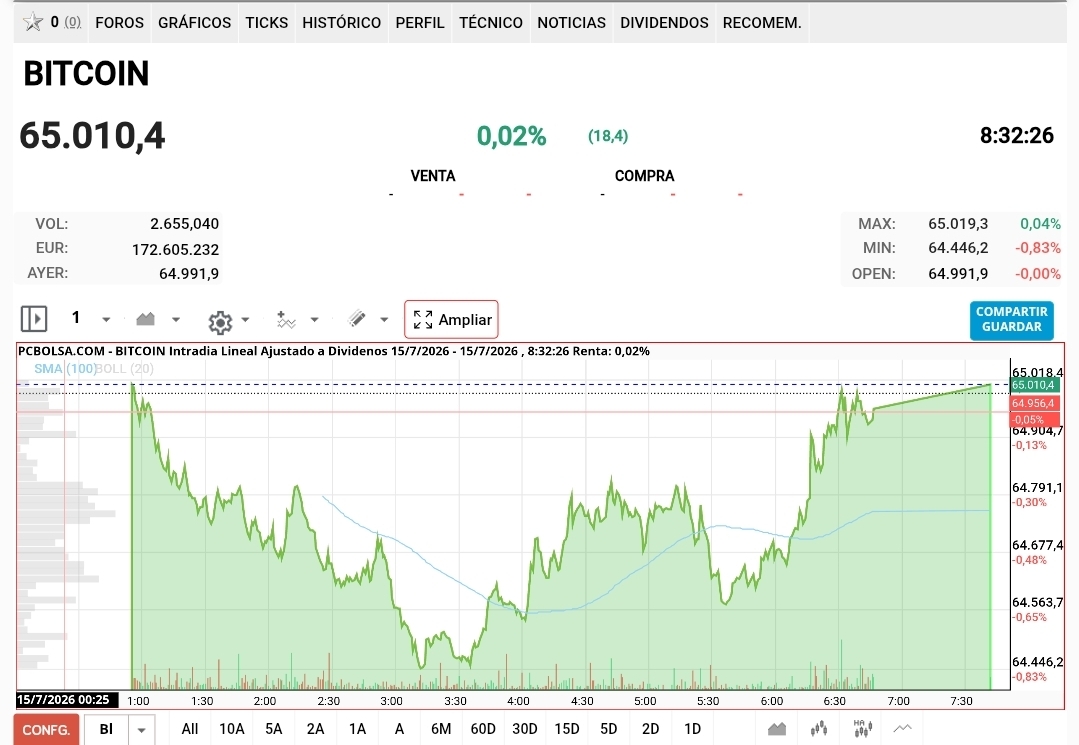Expand the interval dropdown showing 1
Screen dimensions: 1079x745
pos(106,320)
